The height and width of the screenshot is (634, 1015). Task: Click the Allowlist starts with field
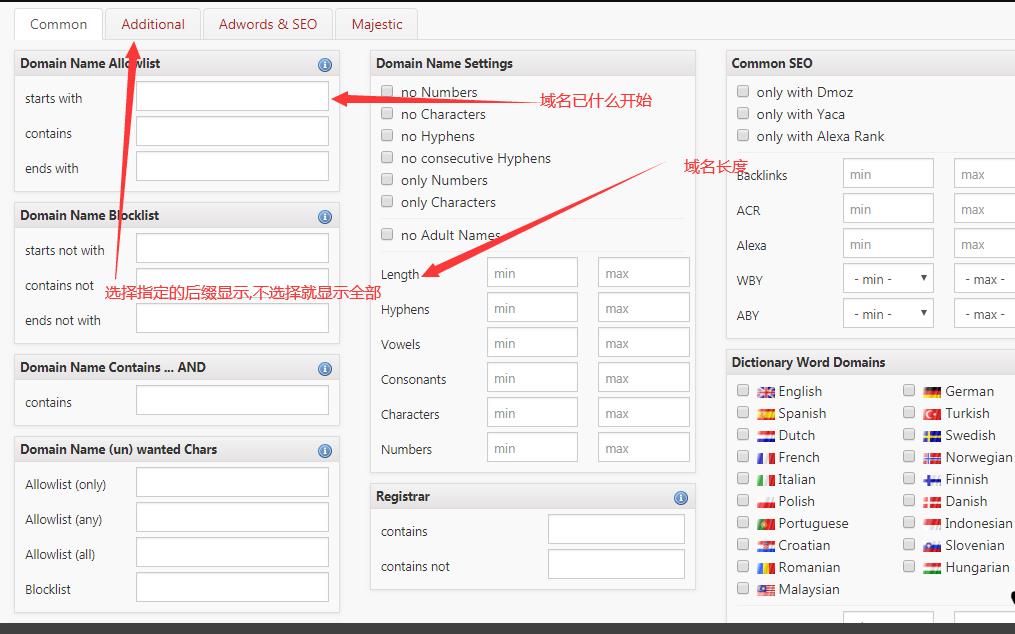click(232, 97)
